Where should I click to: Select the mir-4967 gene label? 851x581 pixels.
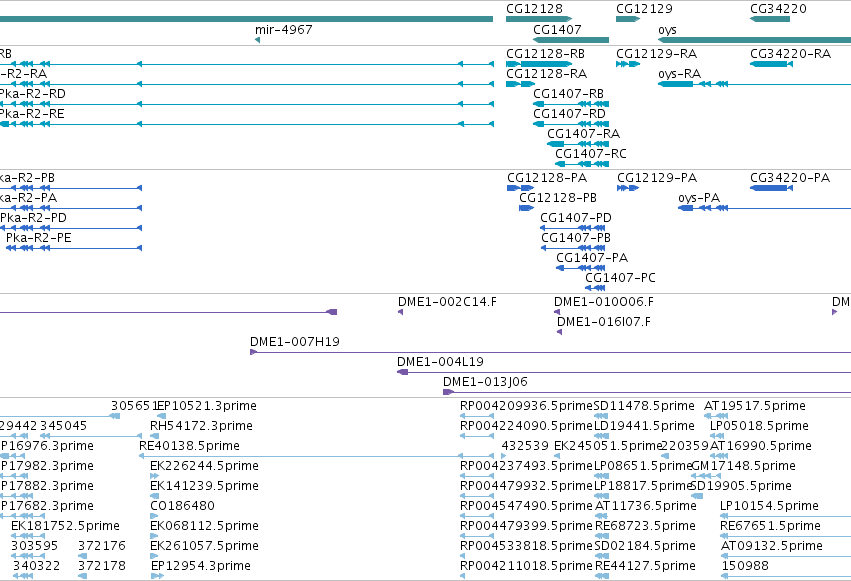[284, 30]
